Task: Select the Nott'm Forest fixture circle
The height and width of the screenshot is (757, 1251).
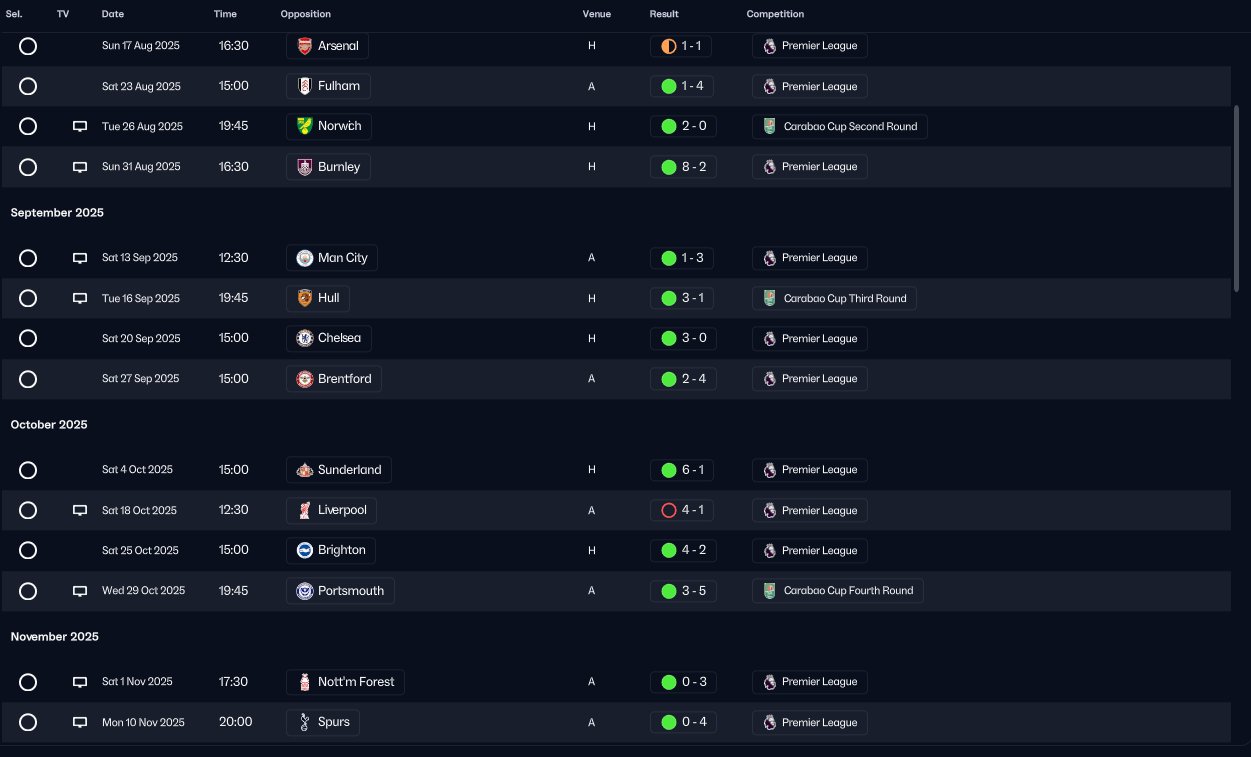Action: (28, 682)
